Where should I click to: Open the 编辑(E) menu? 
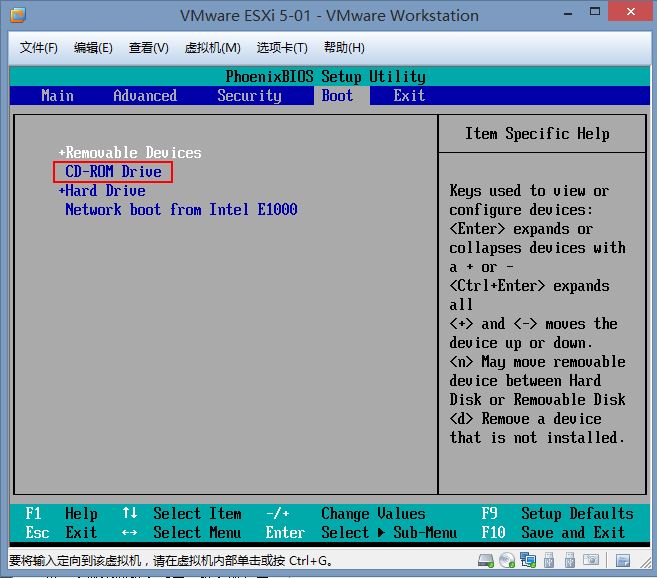pos(93,48)
